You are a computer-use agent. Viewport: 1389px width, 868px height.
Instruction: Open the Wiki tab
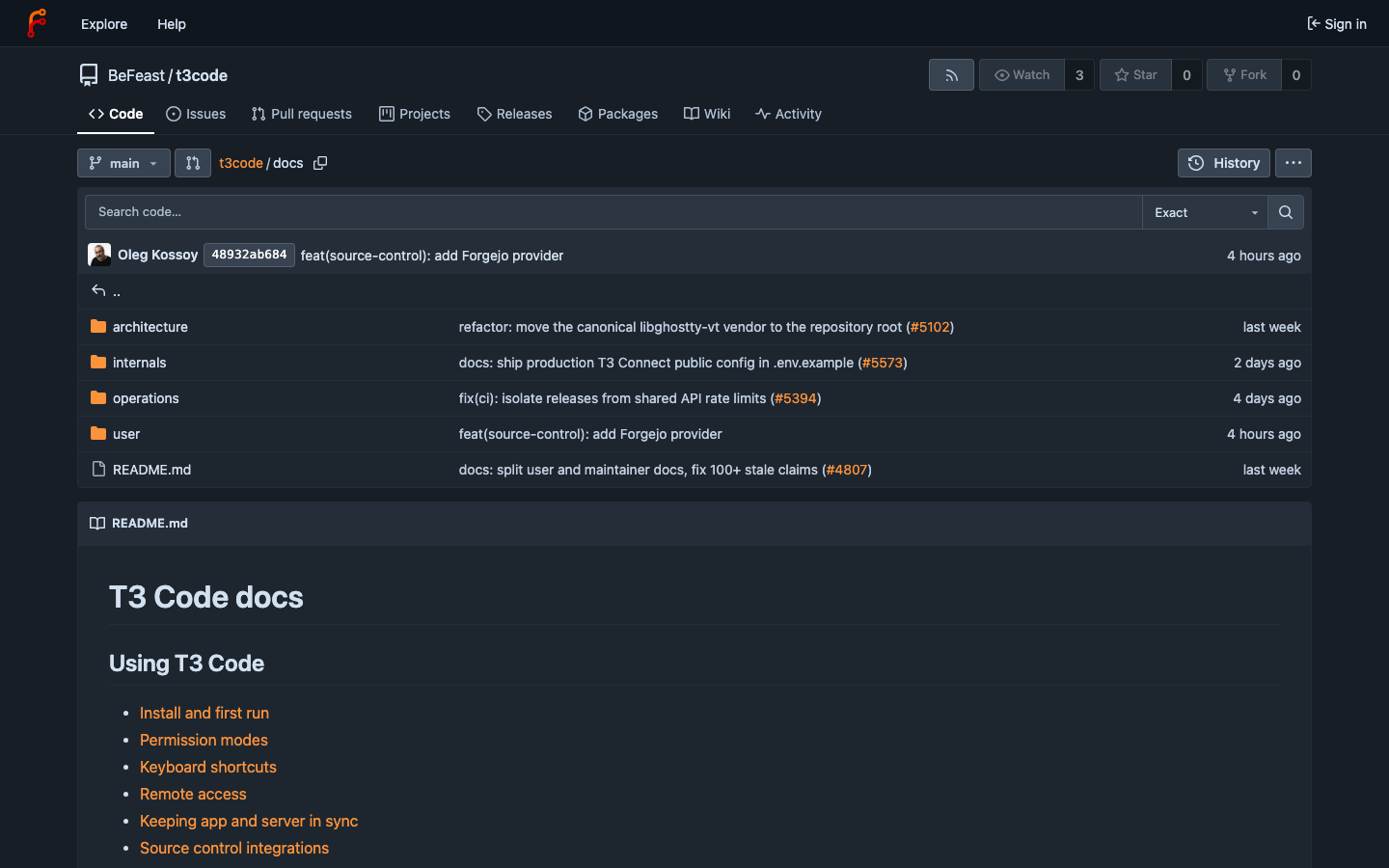tap(707, 114)
